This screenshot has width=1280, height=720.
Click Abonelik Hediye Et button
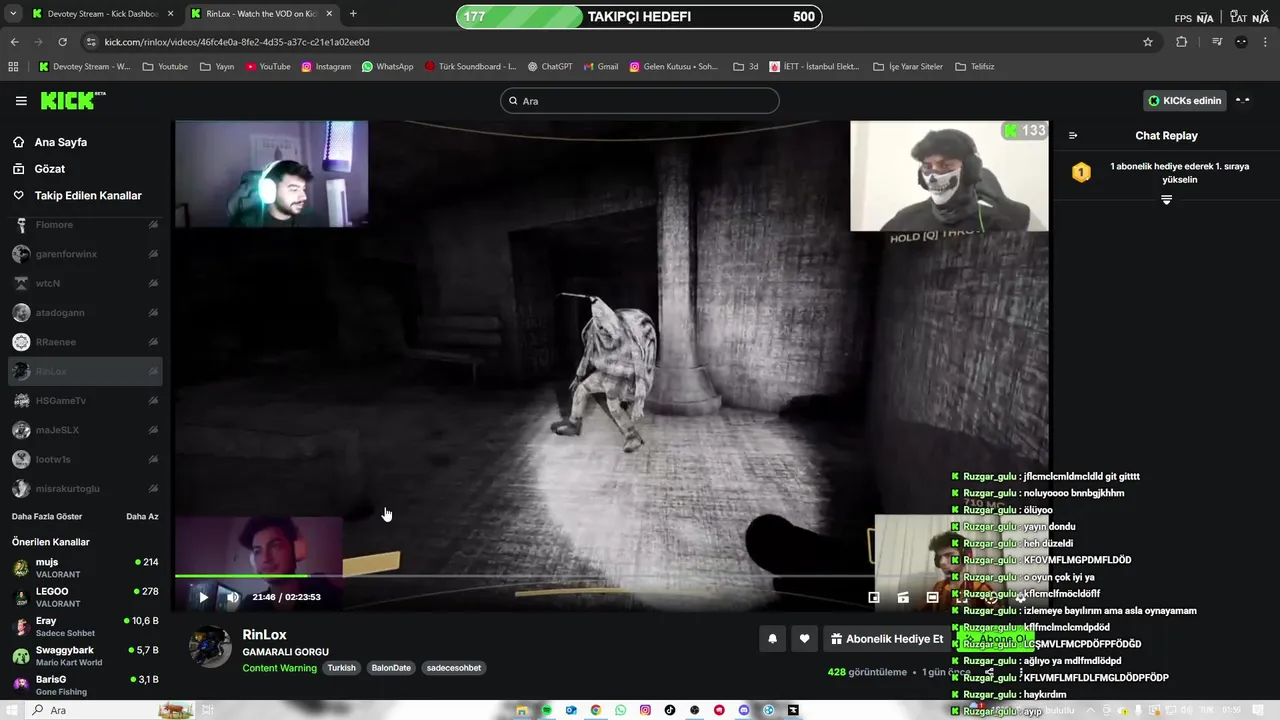click(886, 639)
